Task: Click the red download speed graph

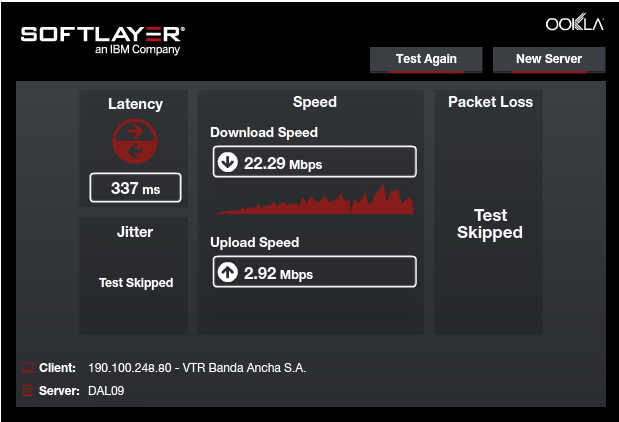Action: tap(315, 200)
